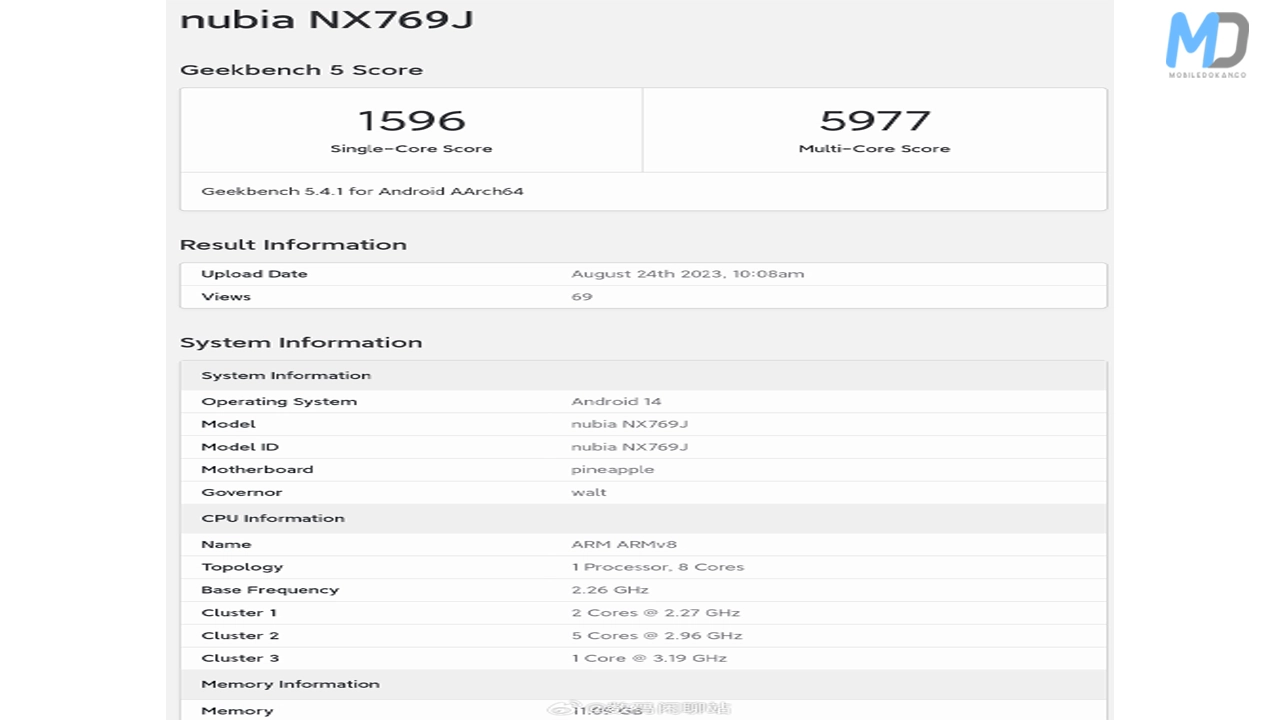Click the Geekbench 5 Score heading
Viewport: 1280px width, 720px height.
coord(301,70)
